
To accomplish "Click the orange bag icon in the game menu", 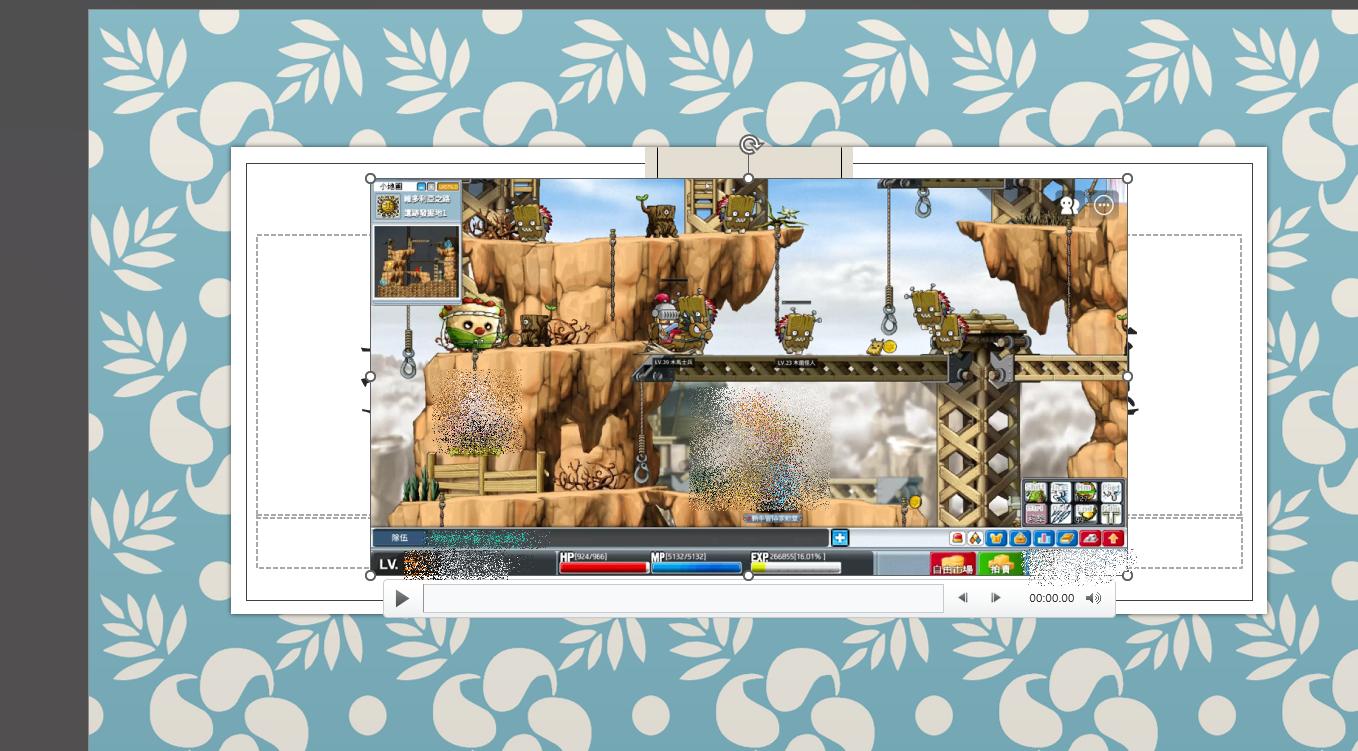I will [x=1020, y=538].
